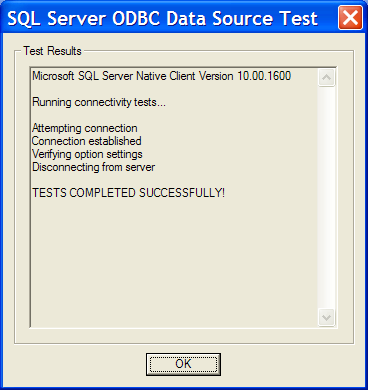Click the word 'Microsoft' in first line
This screenshot has height=390, width=368.
point(53,76)
